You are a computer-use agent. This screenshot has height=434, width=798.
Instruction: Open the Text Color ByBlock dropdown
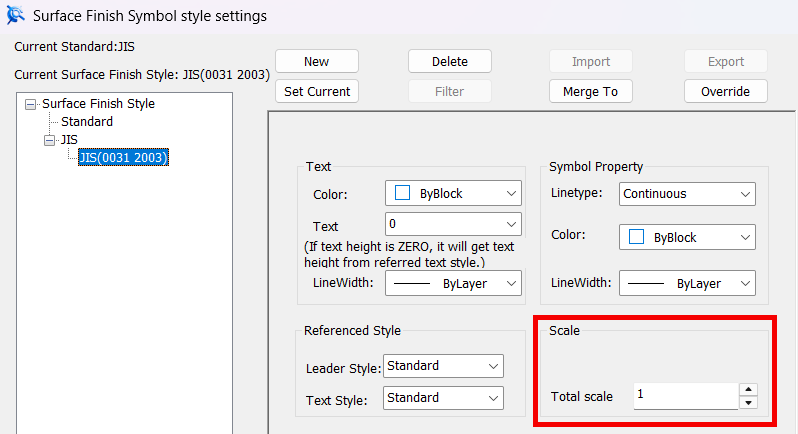coord(453,193)
